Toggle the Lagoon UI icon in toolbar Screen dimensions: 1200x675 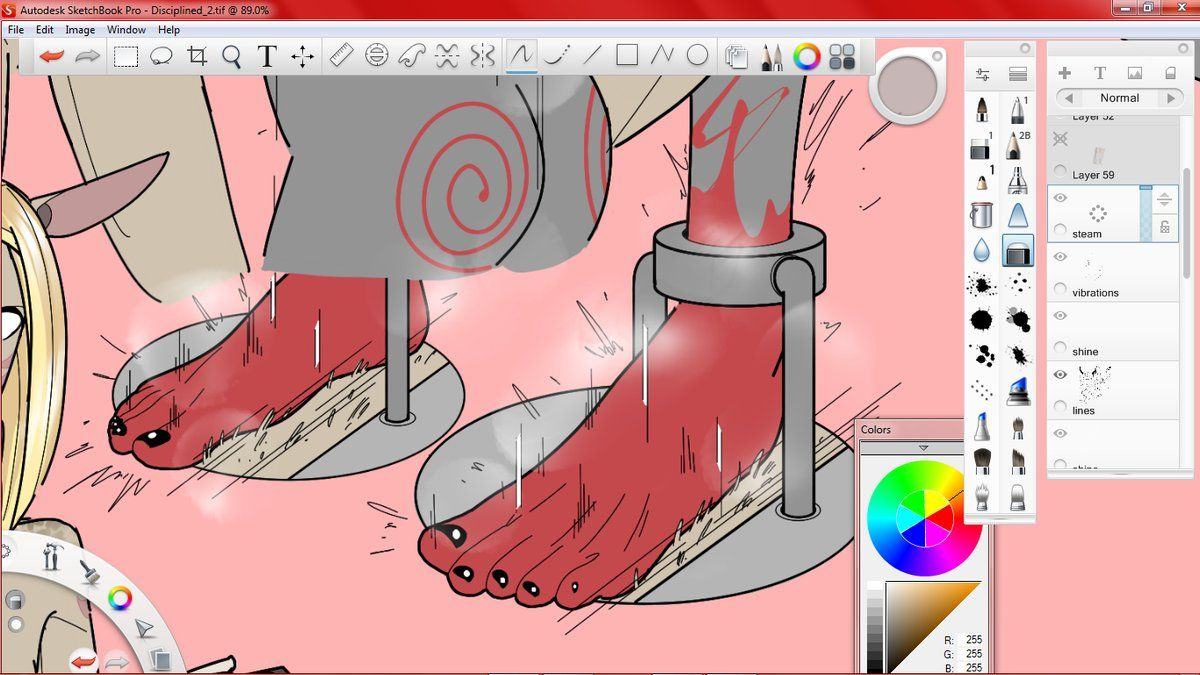[x=842, y=56]
